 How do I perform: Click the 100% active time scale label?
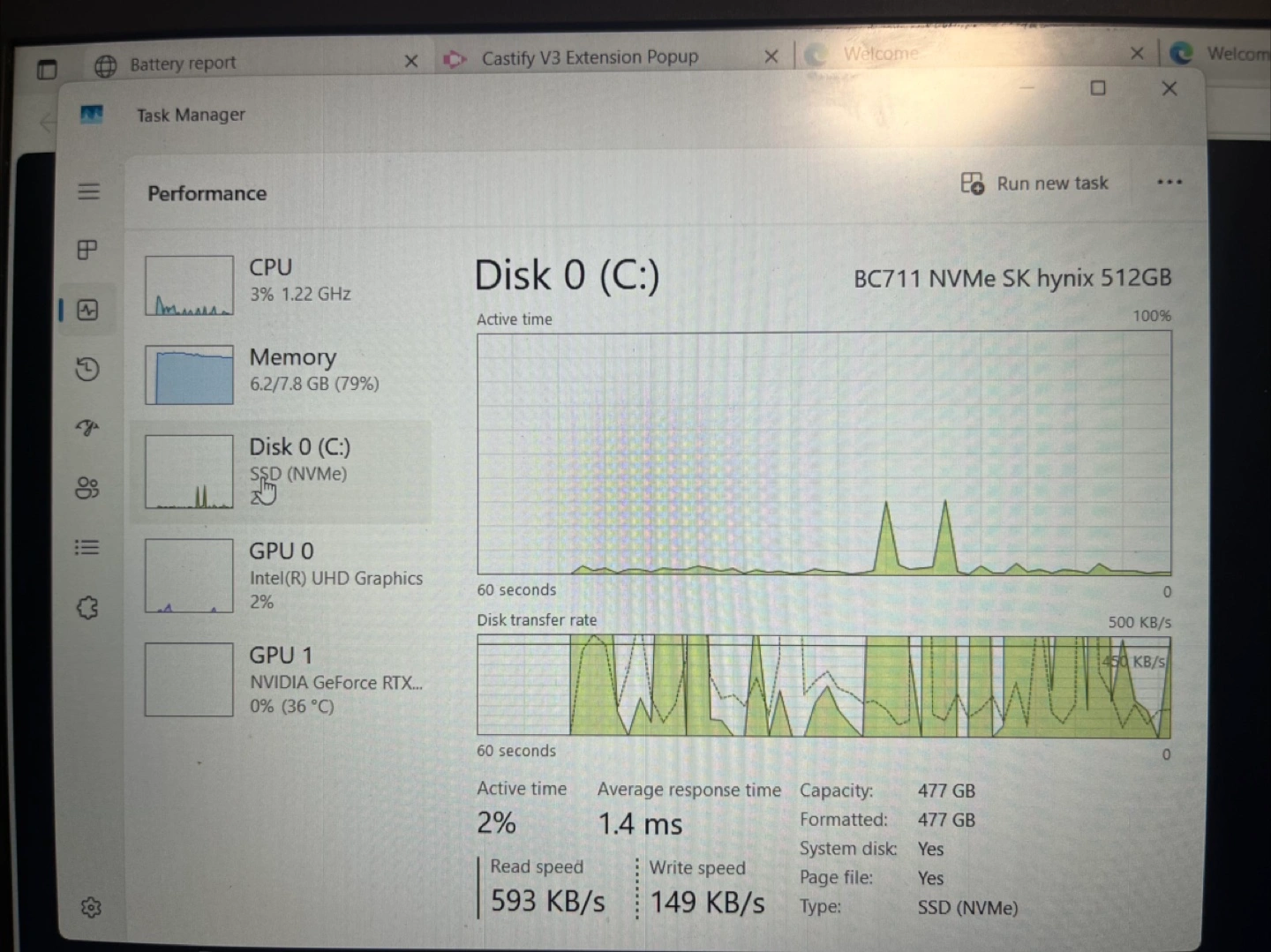[x=1152, y=316]
